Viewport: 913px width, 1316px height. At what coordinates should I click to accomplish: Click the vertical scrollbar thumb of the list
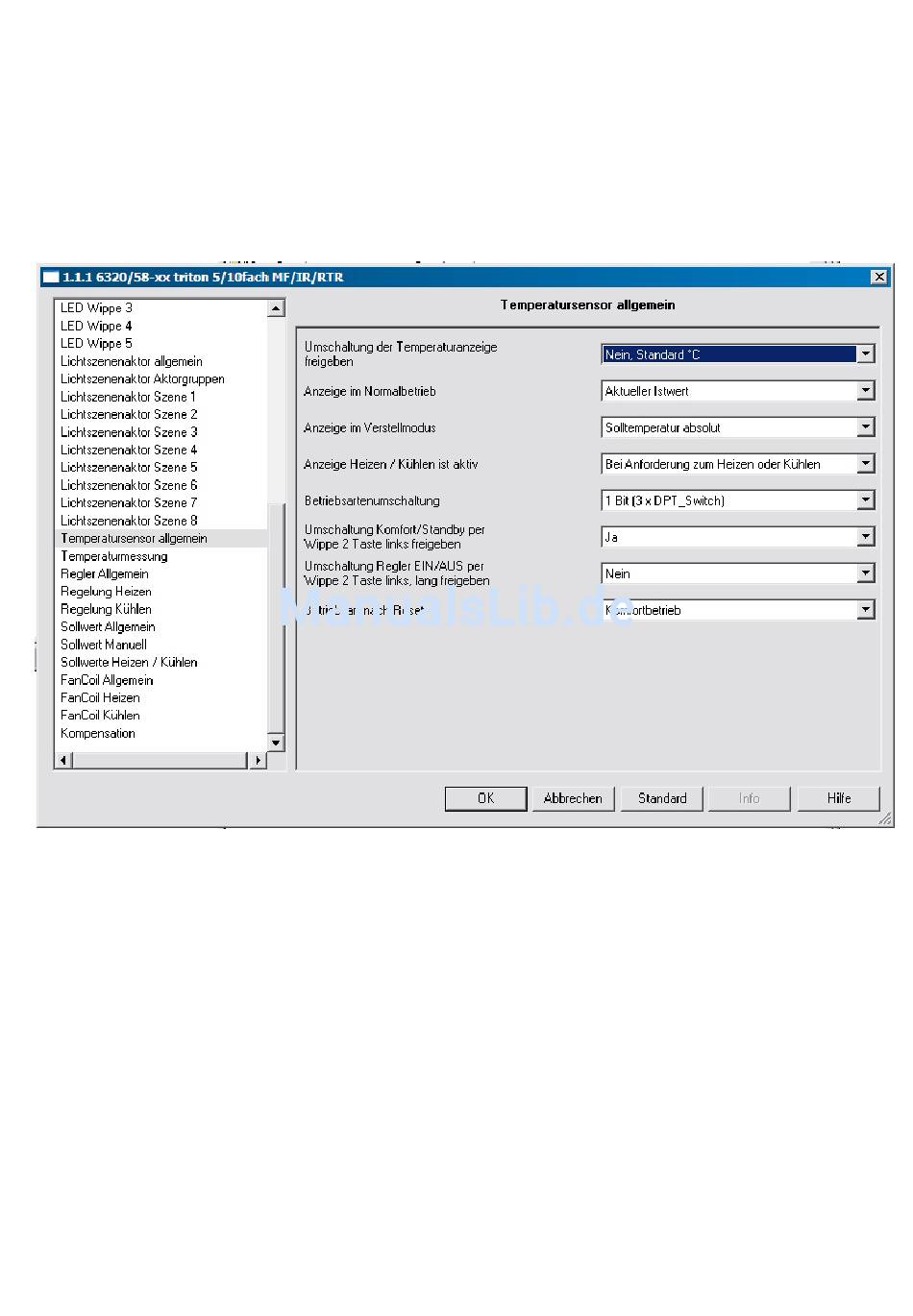277,620
